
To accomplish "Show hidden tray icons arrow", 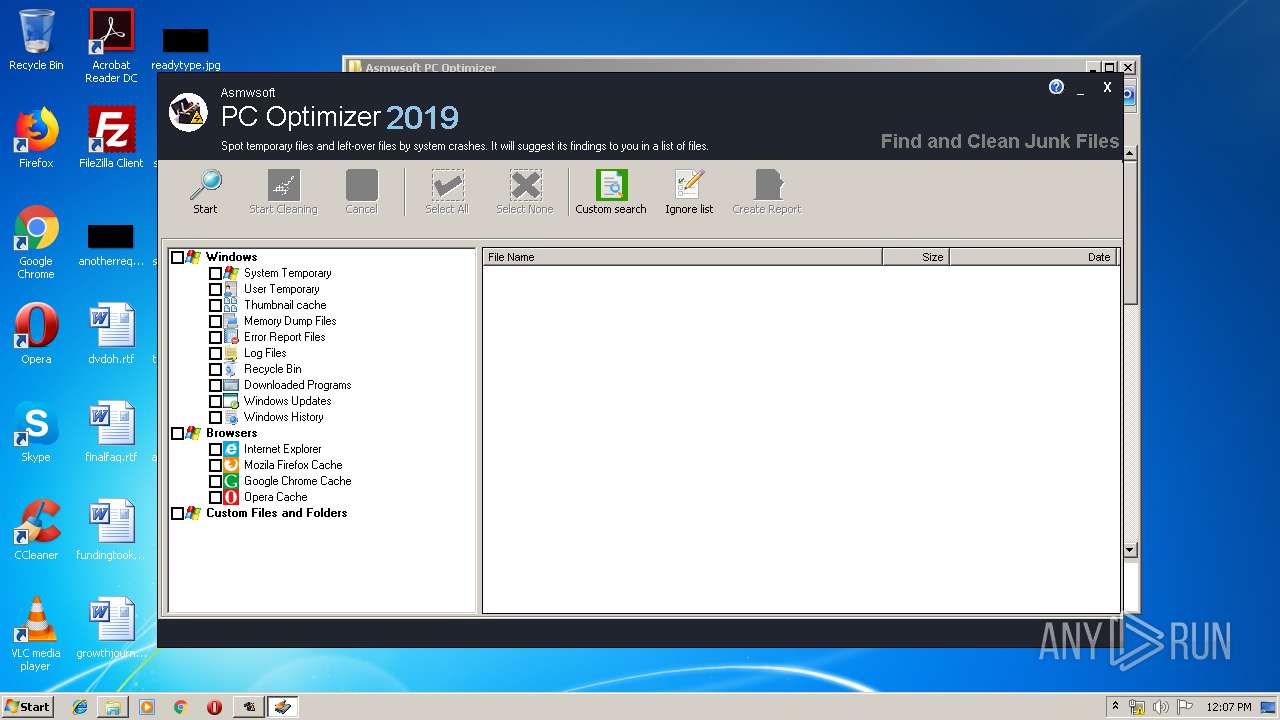I will (1115, 707).
